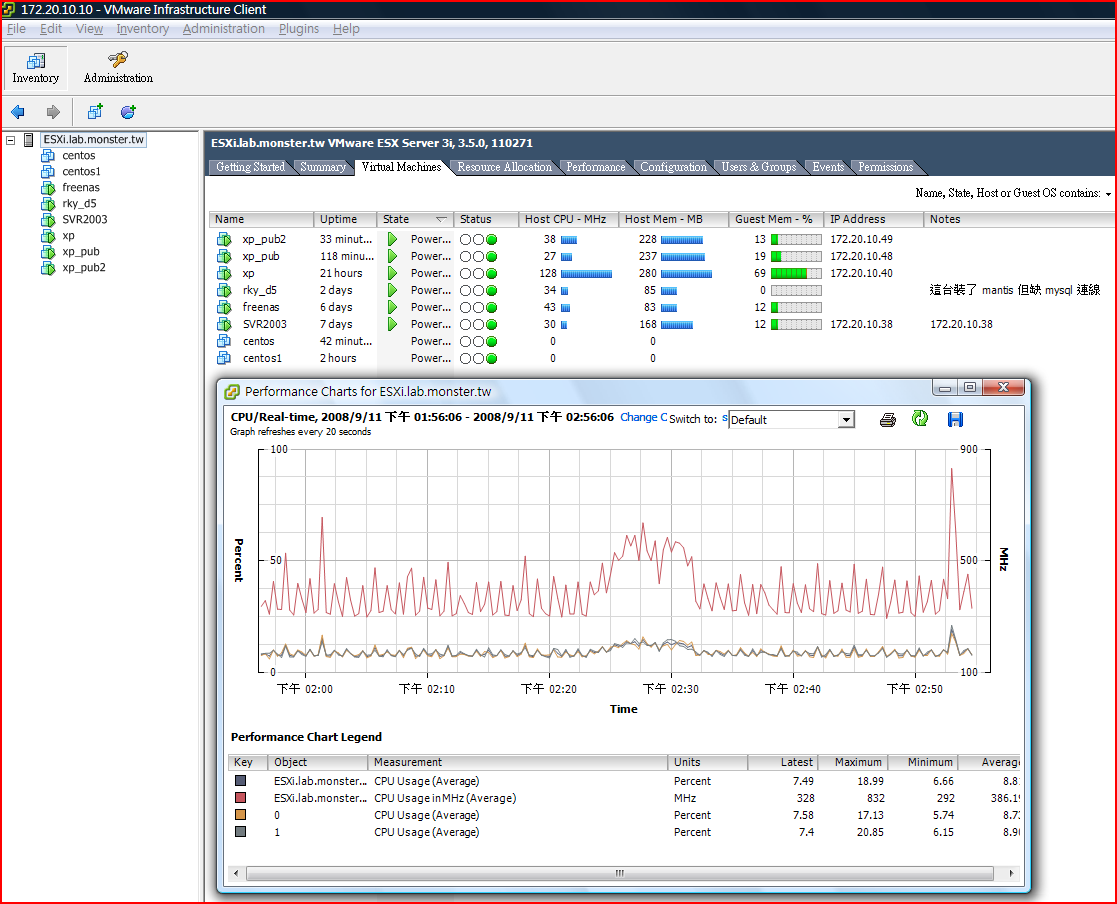Viewport: 1117px width, 904px height.
Task: Click the grey key swatch for object 1
Action: click(x=241, y=832)
